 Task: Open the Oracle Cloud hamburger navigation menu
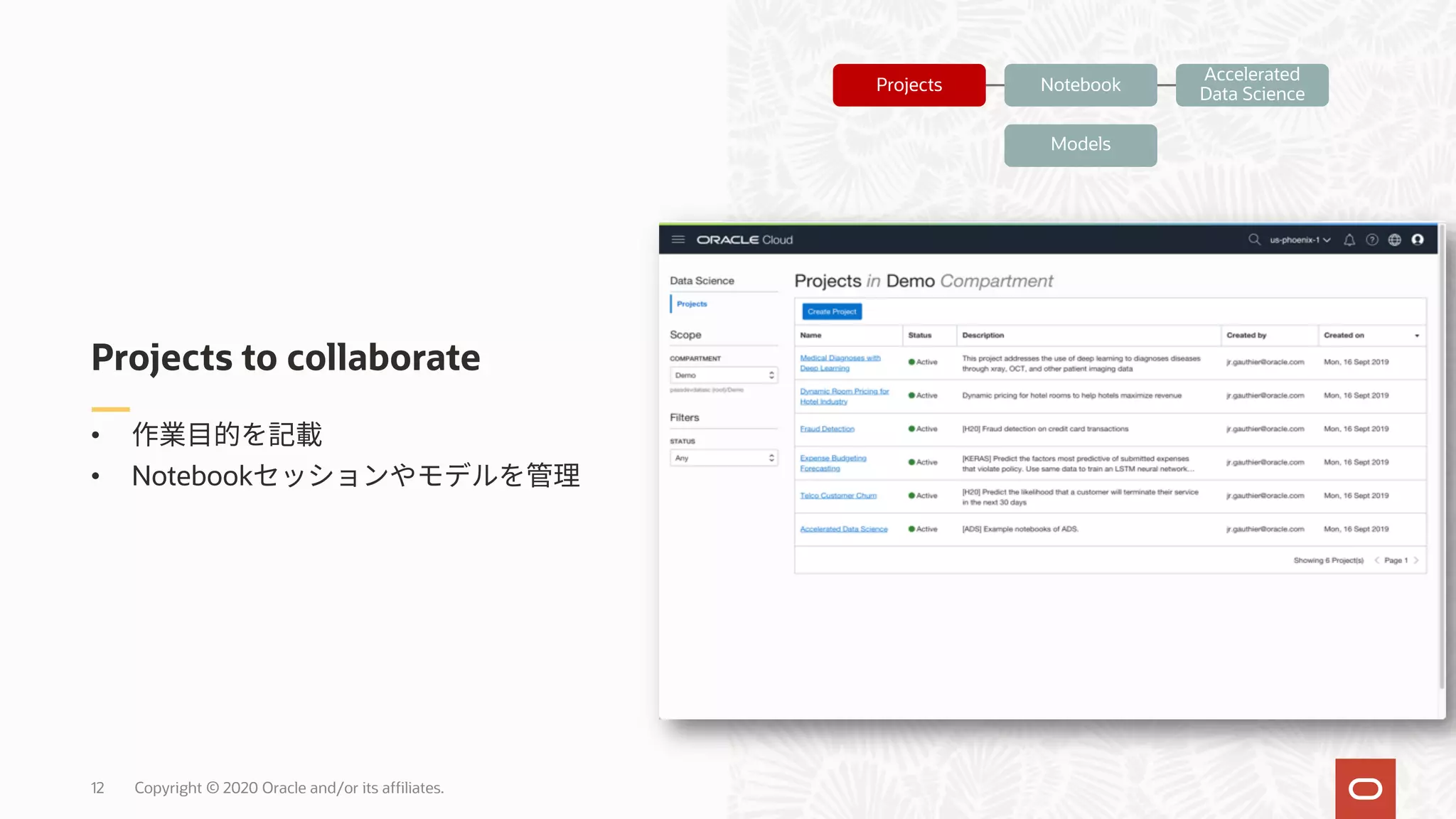pyautogui.click(x=678, y=240)
